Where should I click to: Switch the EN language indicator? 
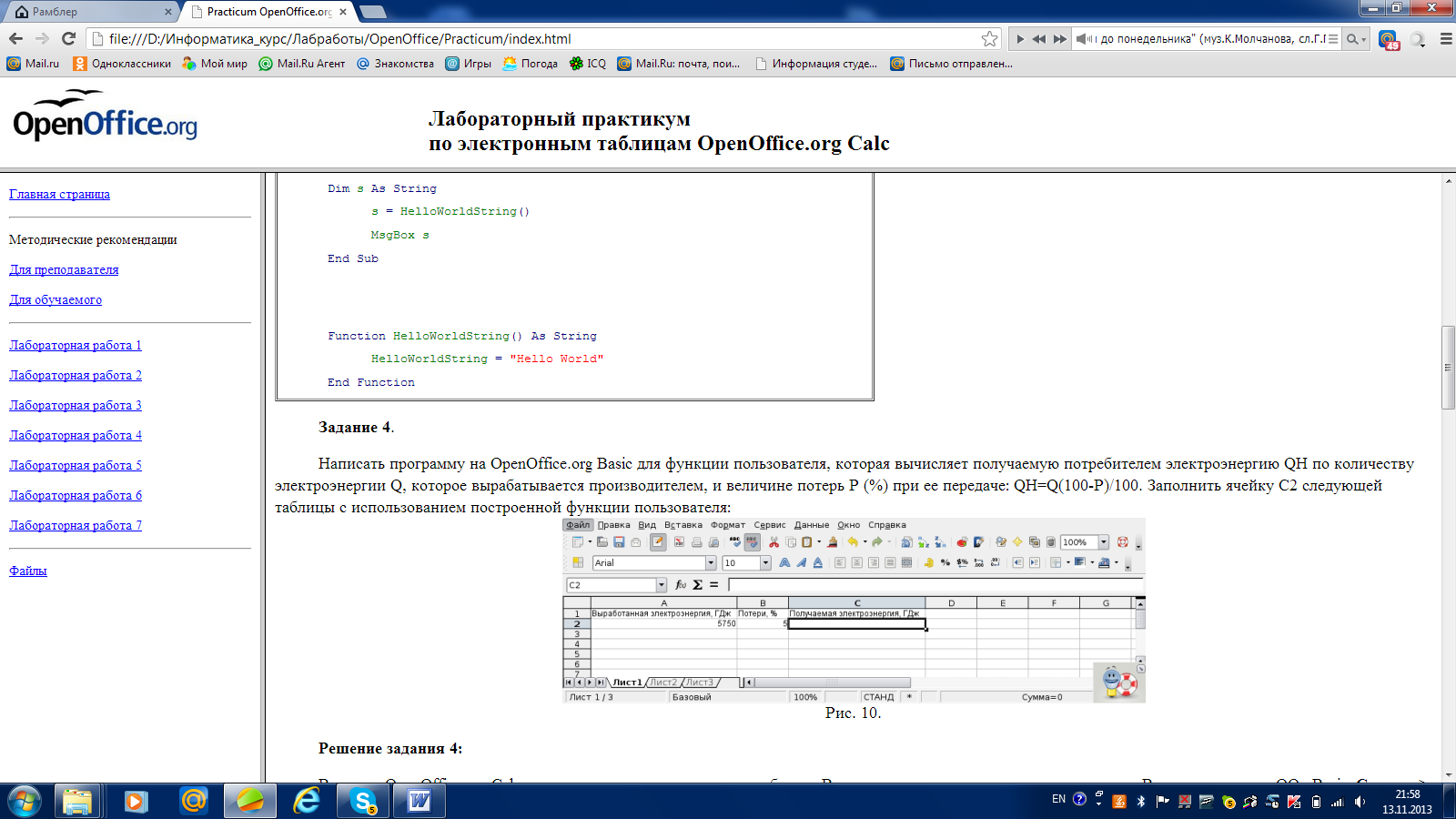pos(1058,799)
